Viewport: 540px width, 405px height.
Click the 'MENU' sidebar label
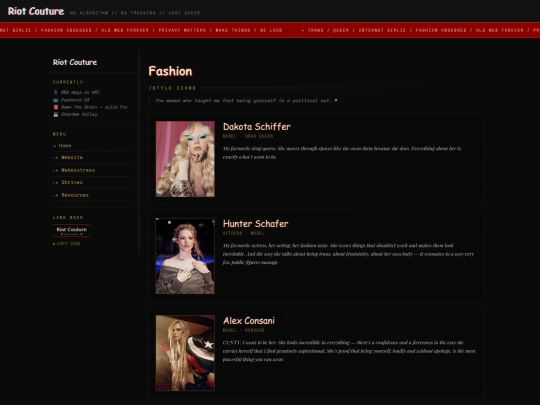point(59,134)
